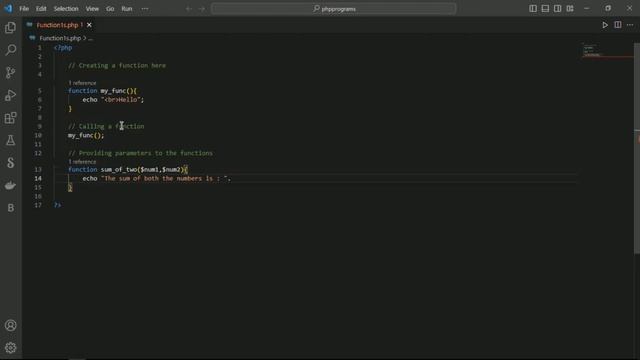Split the editor to the right
640x360 pixels.
coord(618,25)
